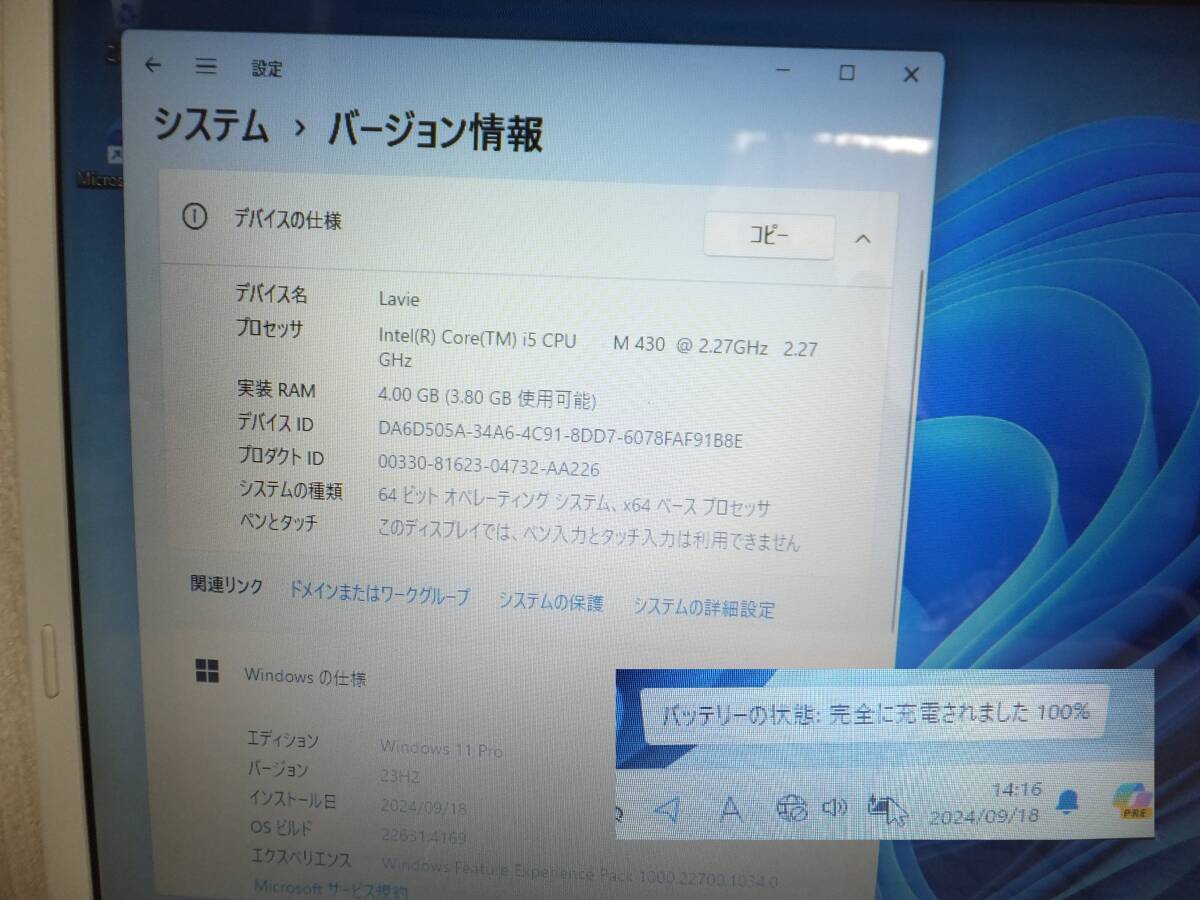
Task: Open システムの詳細設定 link
Action: click(704, 608)
